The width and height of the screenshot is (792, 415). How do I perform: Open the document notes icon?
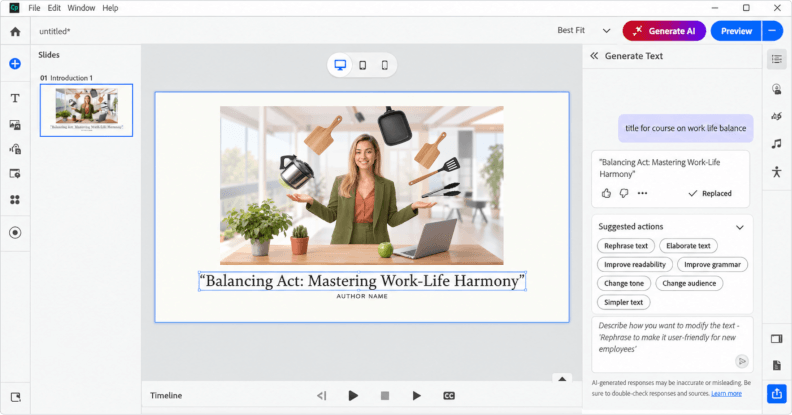pyautogui.click(x=777, y=366)
